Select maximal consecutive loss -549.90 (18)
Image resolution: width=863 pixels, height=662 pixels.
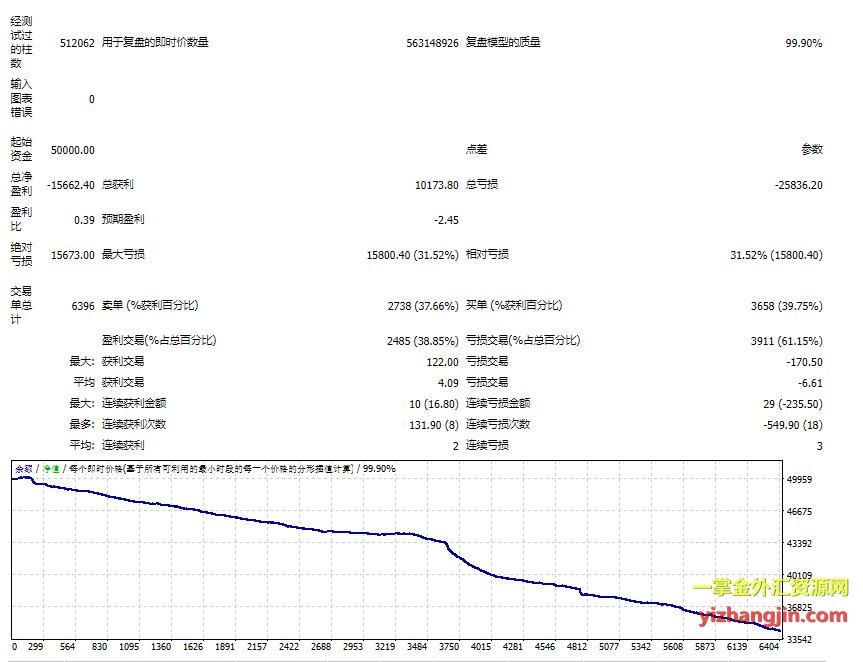click(793, 425)
